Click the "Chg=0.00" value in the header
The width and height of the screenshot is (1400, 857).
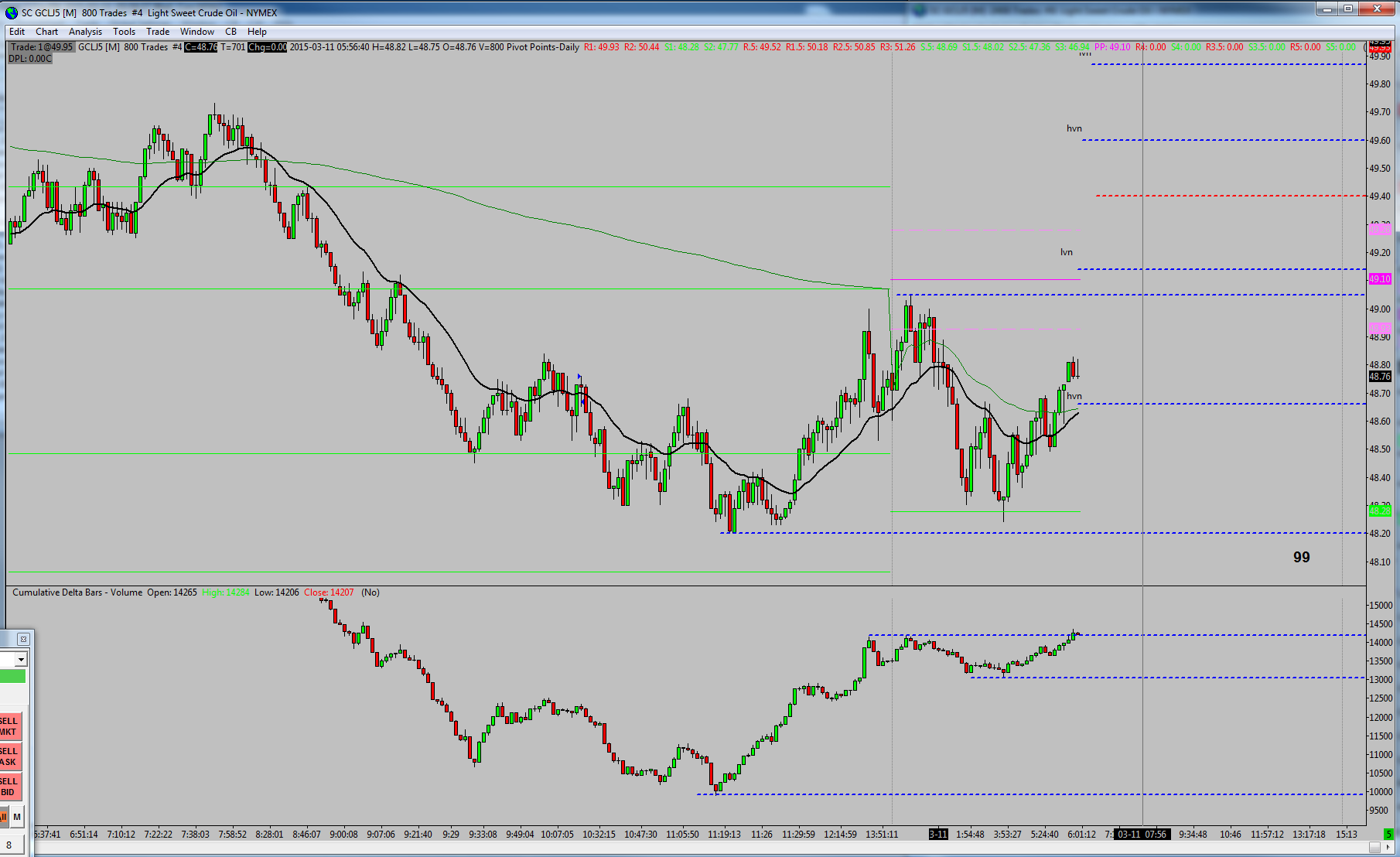[268, 47]
